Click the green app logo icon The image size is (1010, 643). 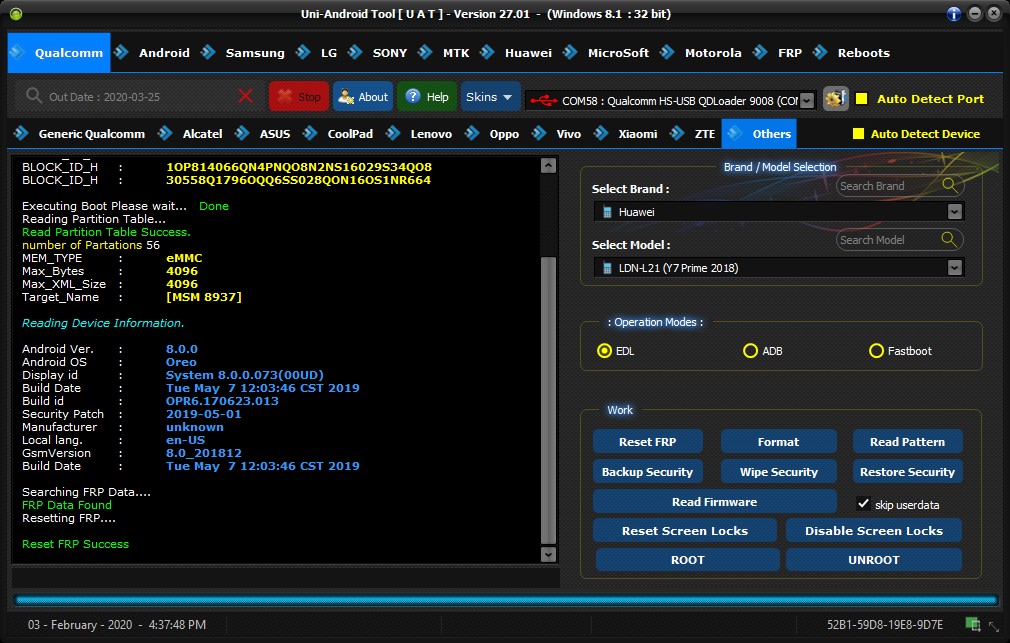tap(15, 14)
